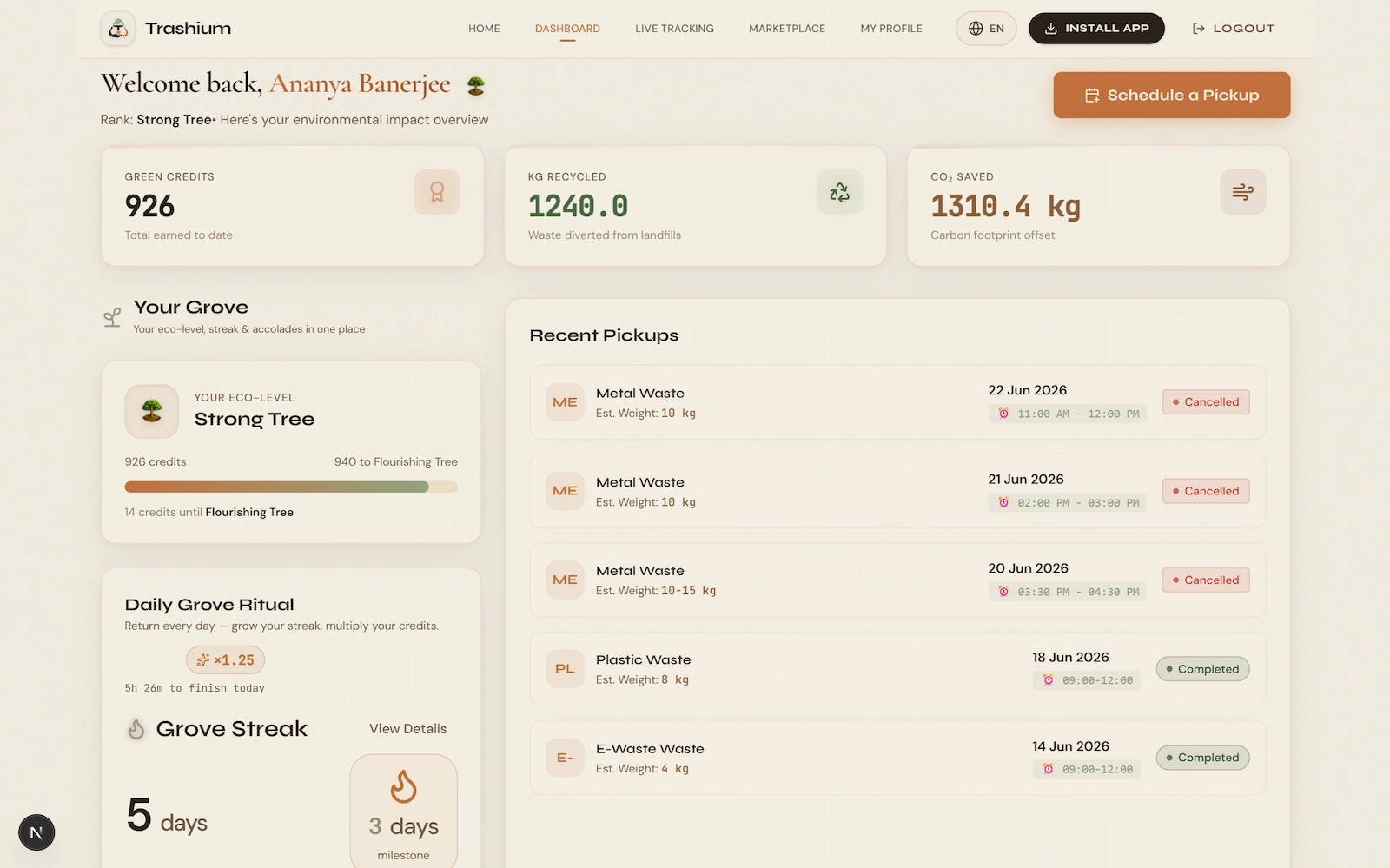Viewport: 1390px width, 868px height.
Task: Click the 5 days streak count
Action: coord(167,817)
